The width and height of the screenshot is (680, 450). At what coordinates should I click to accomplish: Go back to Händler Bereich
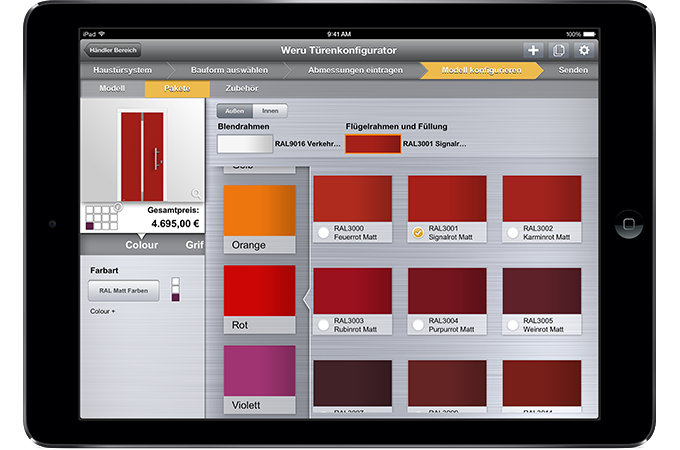pyautogui.click(x=112, y=50)
